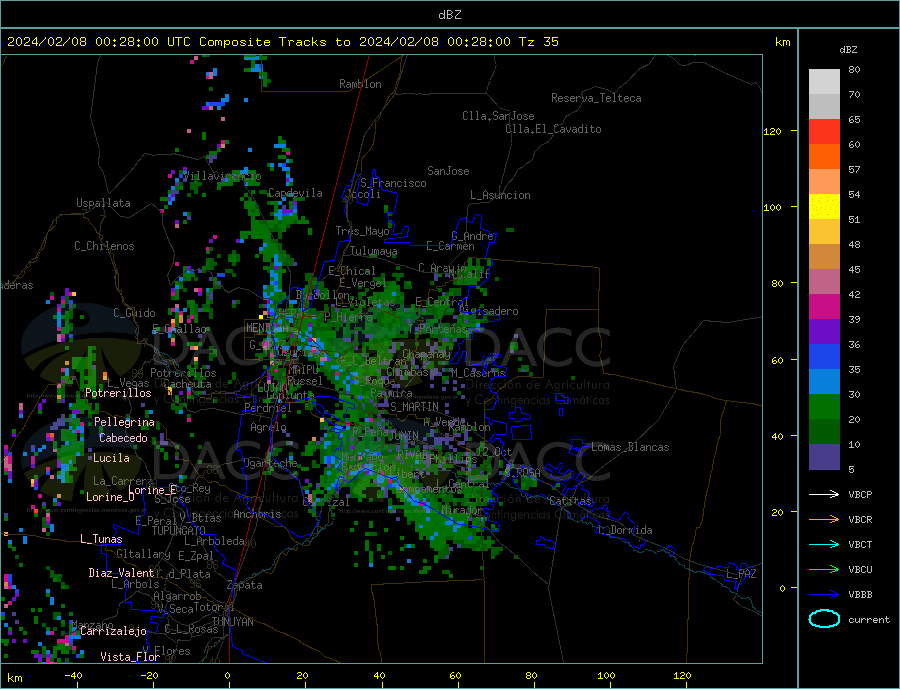
Task: Click the dBZ title at top center
Action: click(449, 15)
